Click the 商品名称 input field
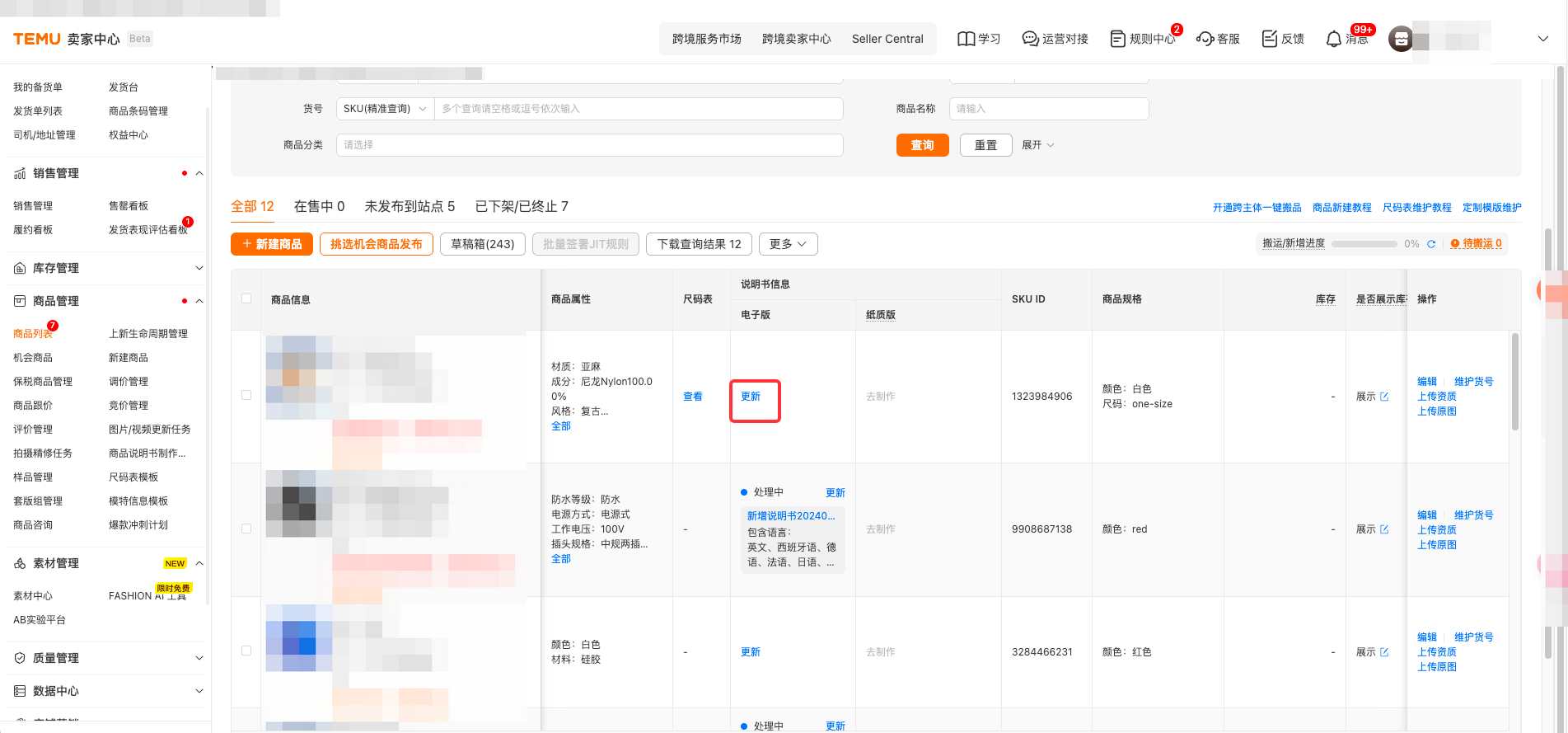The width and height of the screenshot is (1568, 733). coord(1048,109)
